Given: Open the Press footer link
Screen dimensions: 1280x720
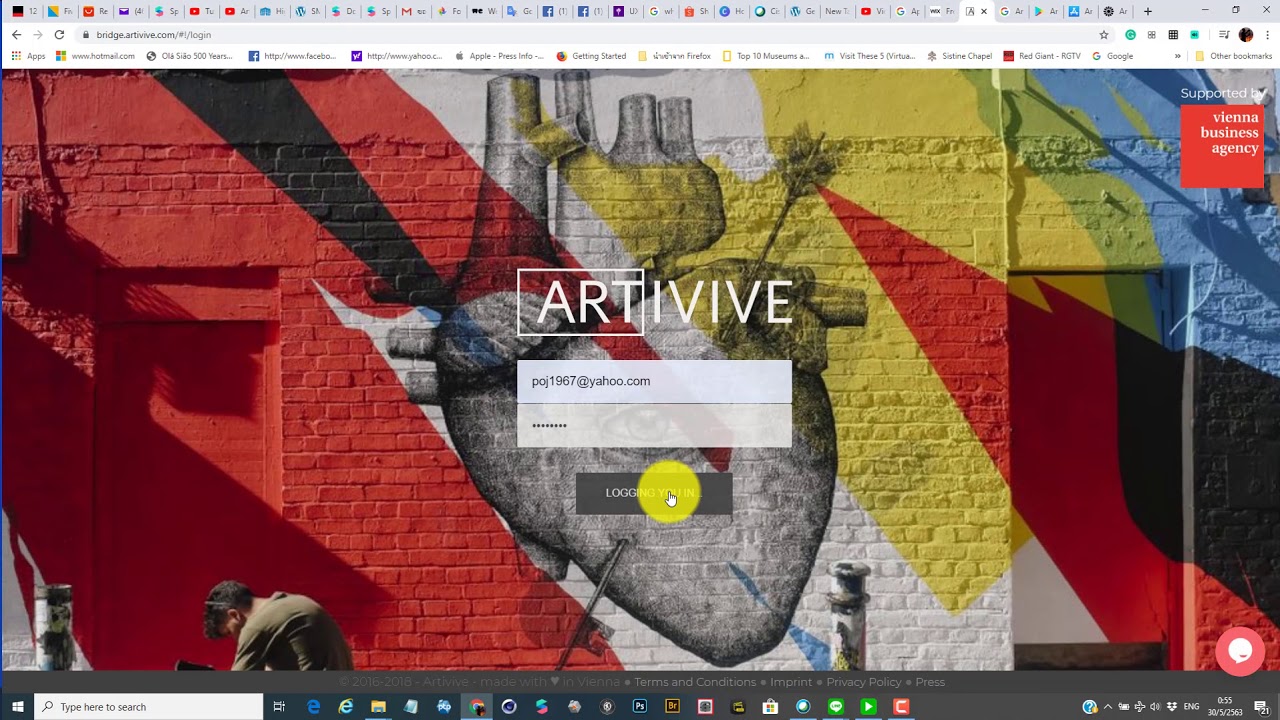Looking at the screenshot, I should [x=930, y=682].
